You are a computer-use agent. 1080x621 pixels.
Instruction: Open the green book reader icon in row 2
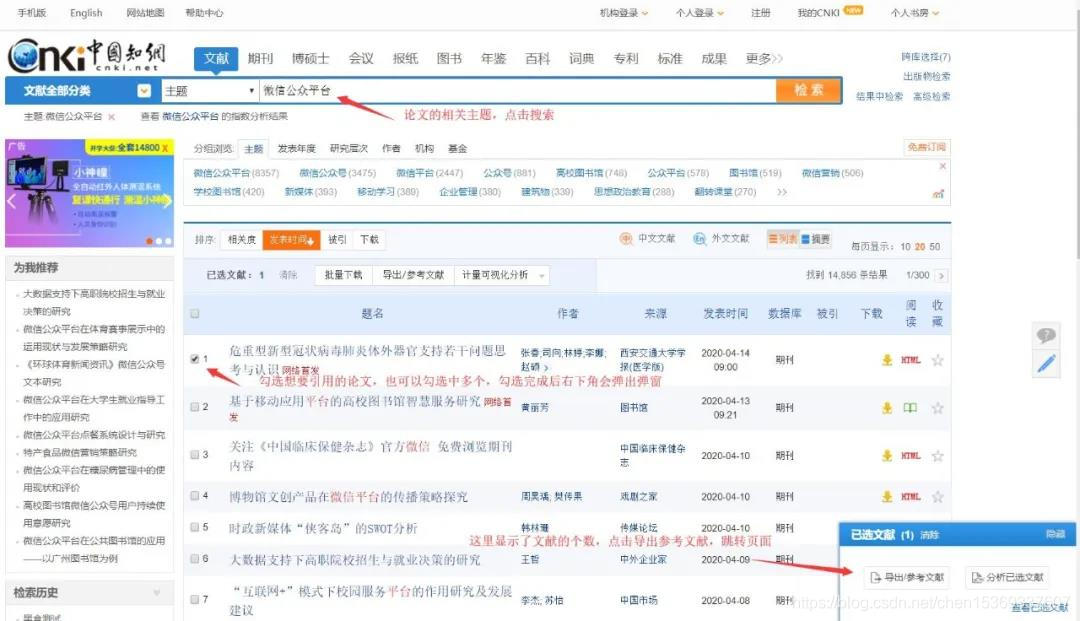point(910,408)
